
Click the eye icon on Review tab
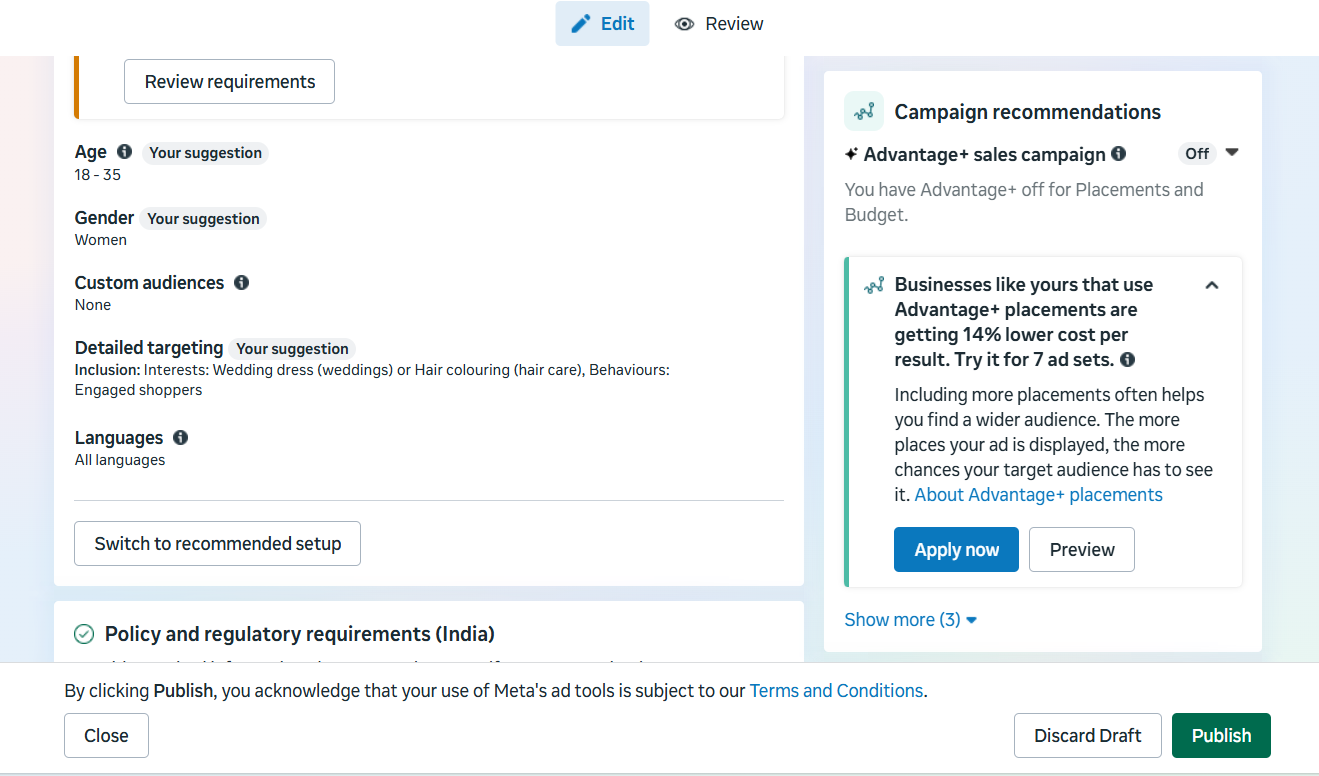pos(684,24)
